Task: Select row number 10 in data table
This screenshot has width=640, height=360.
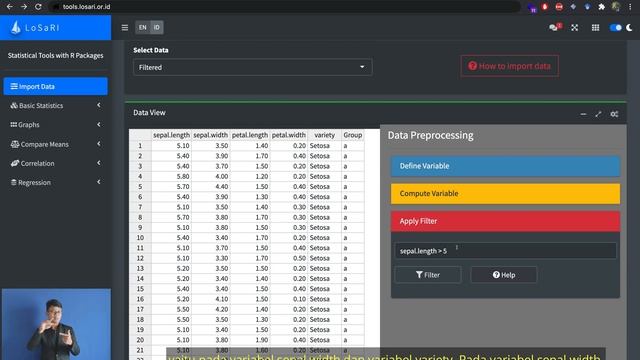Action: click(x=140, y=238)
